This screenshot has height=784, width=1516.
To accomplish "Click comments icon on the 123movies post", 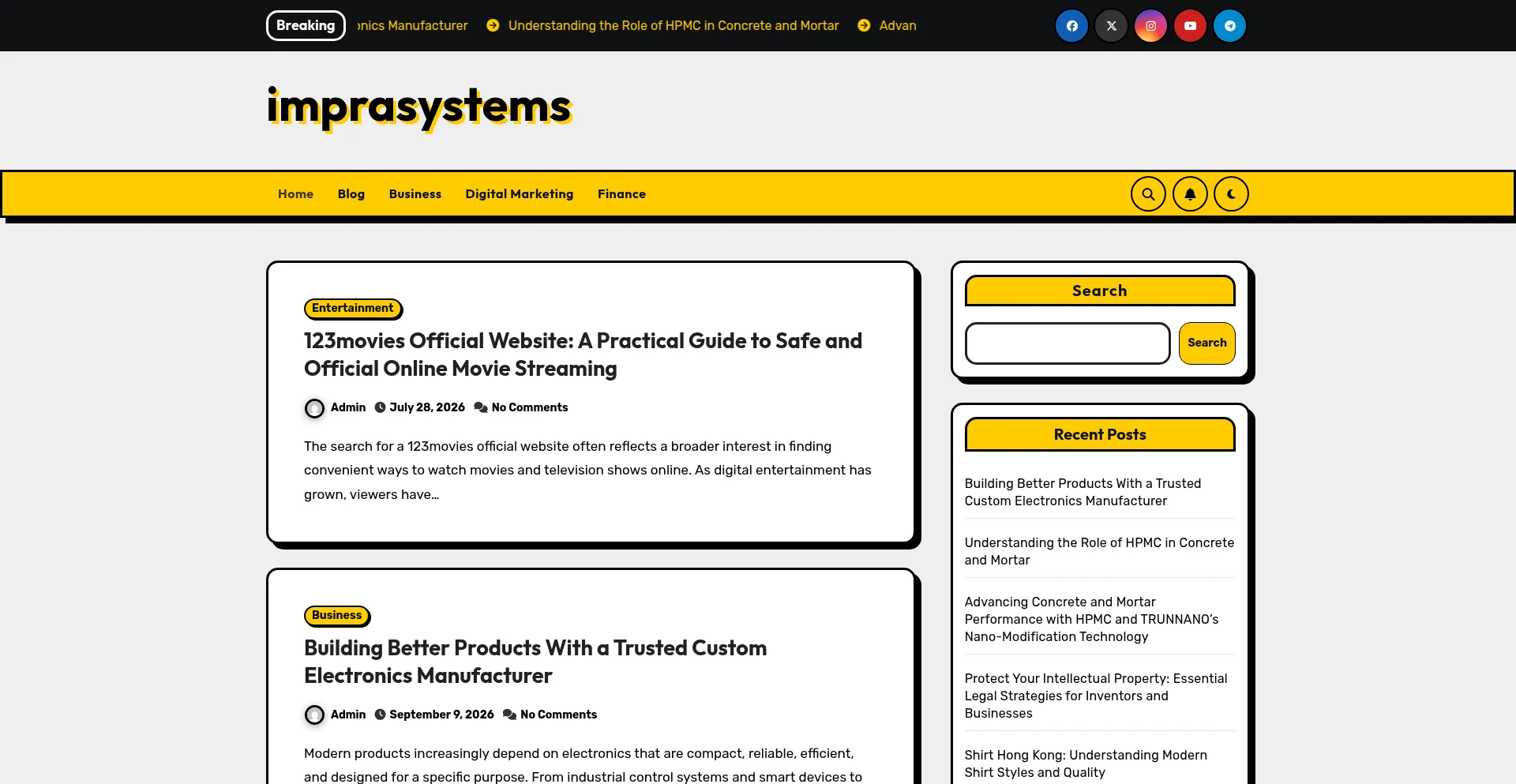I will click(480, 407).
